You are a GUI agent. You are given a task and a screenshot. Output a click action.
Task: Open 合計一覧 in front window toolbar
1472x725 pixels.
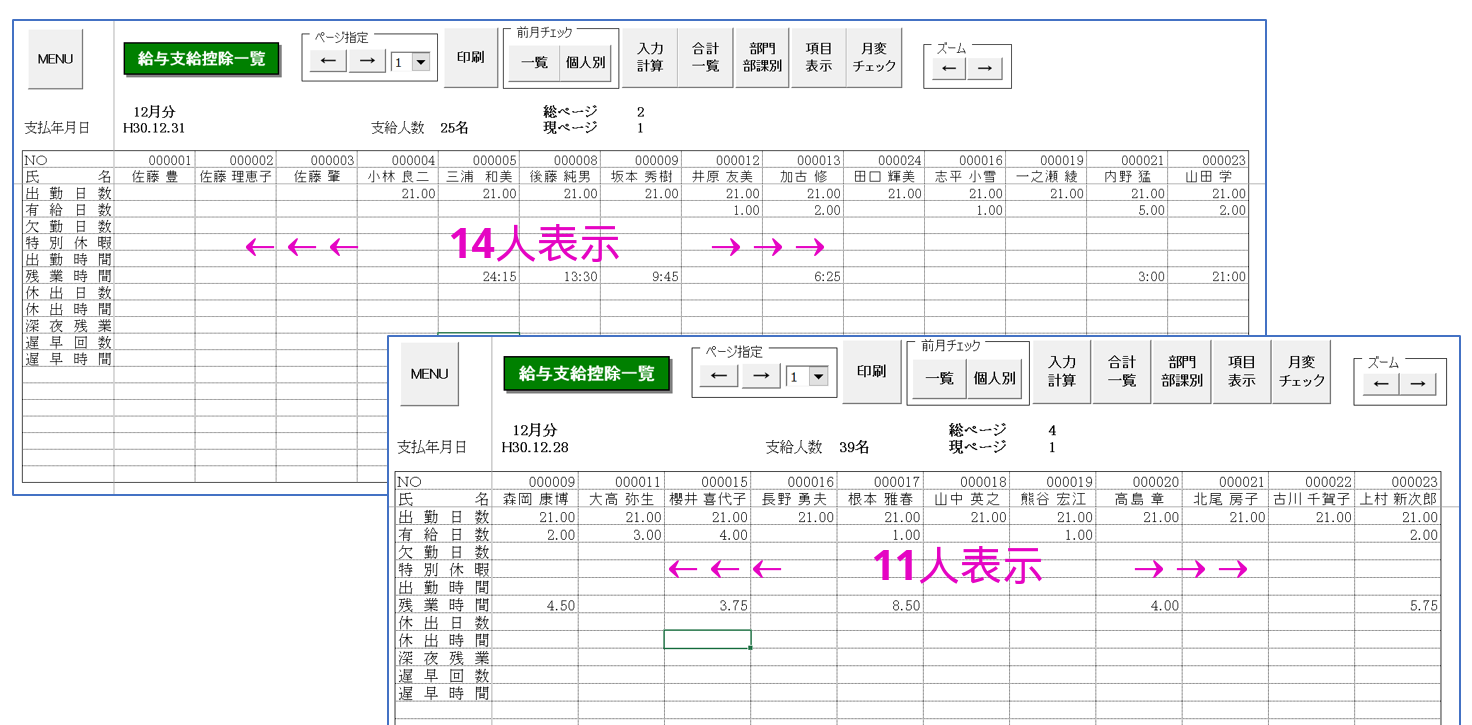pyautogui.click(x=1122, y=372)
